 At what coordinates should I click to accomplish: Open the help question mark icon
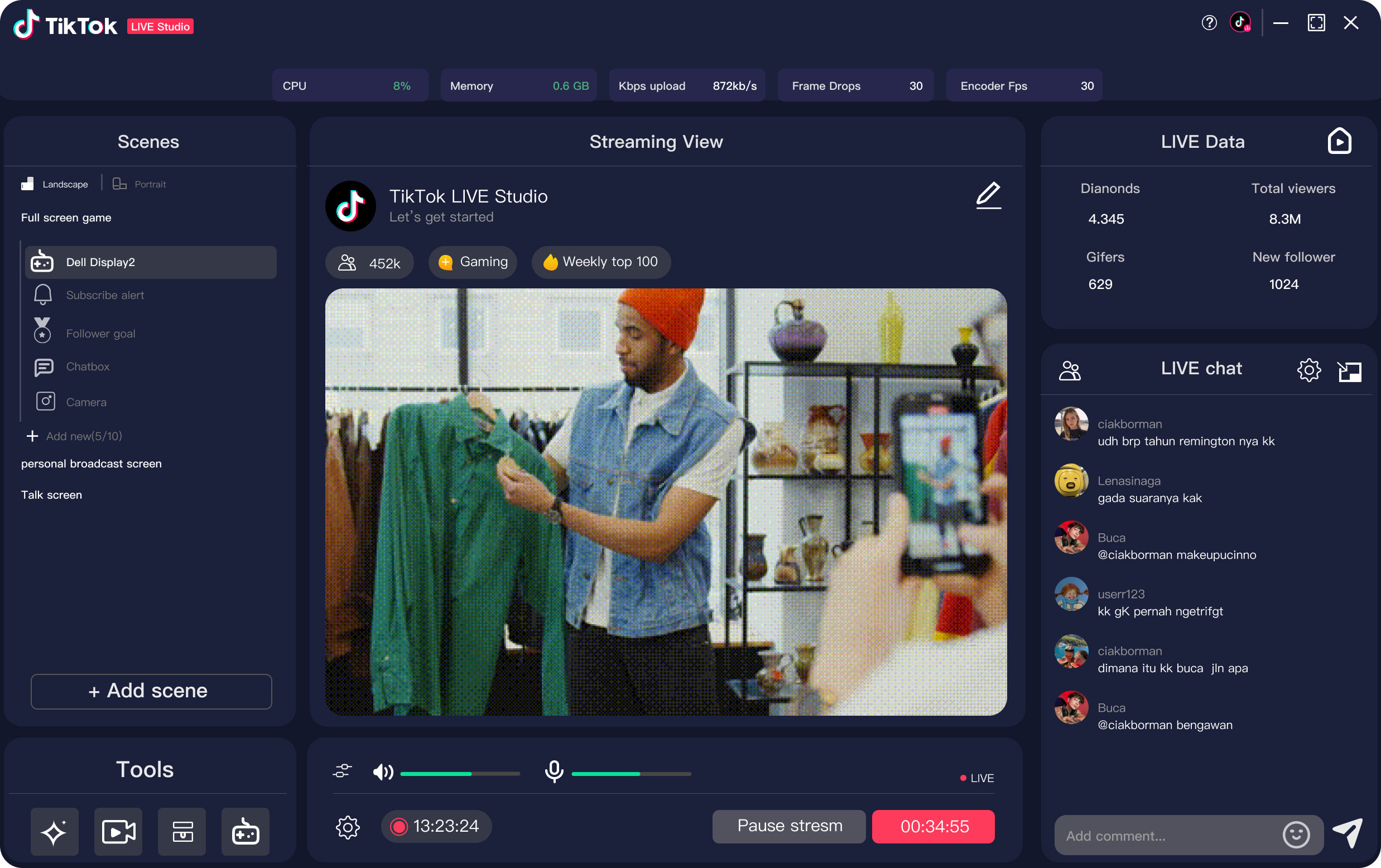pyautogui.click(x=1209, y=23)
